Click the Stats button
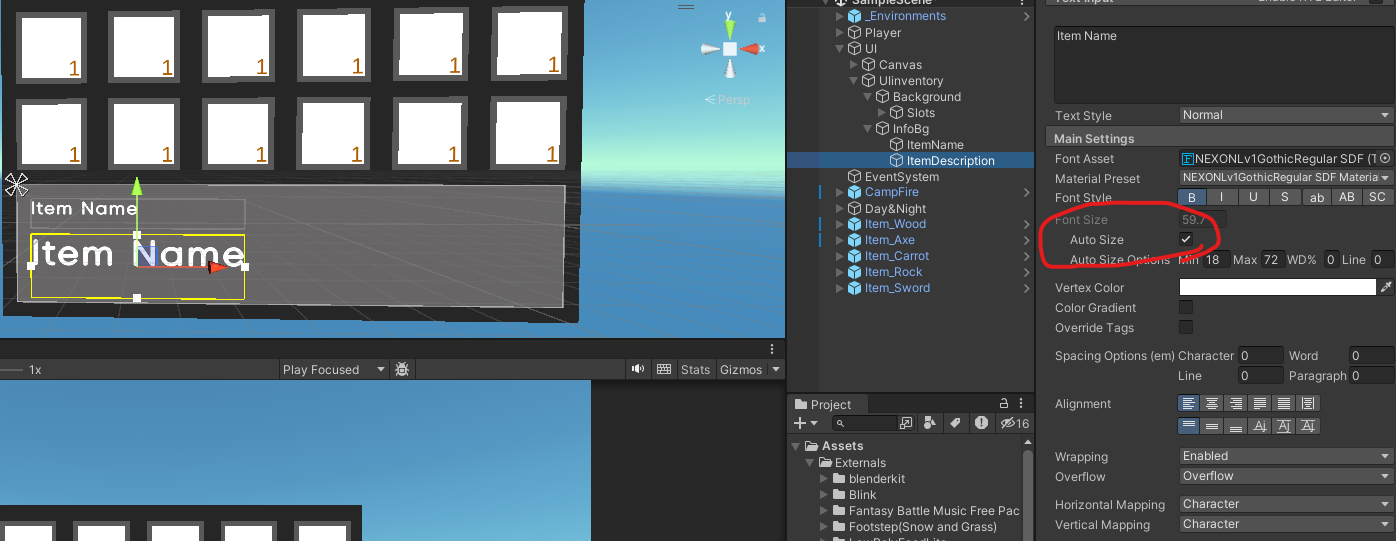This screenshot has width=1396, height=541. (695, 369)
